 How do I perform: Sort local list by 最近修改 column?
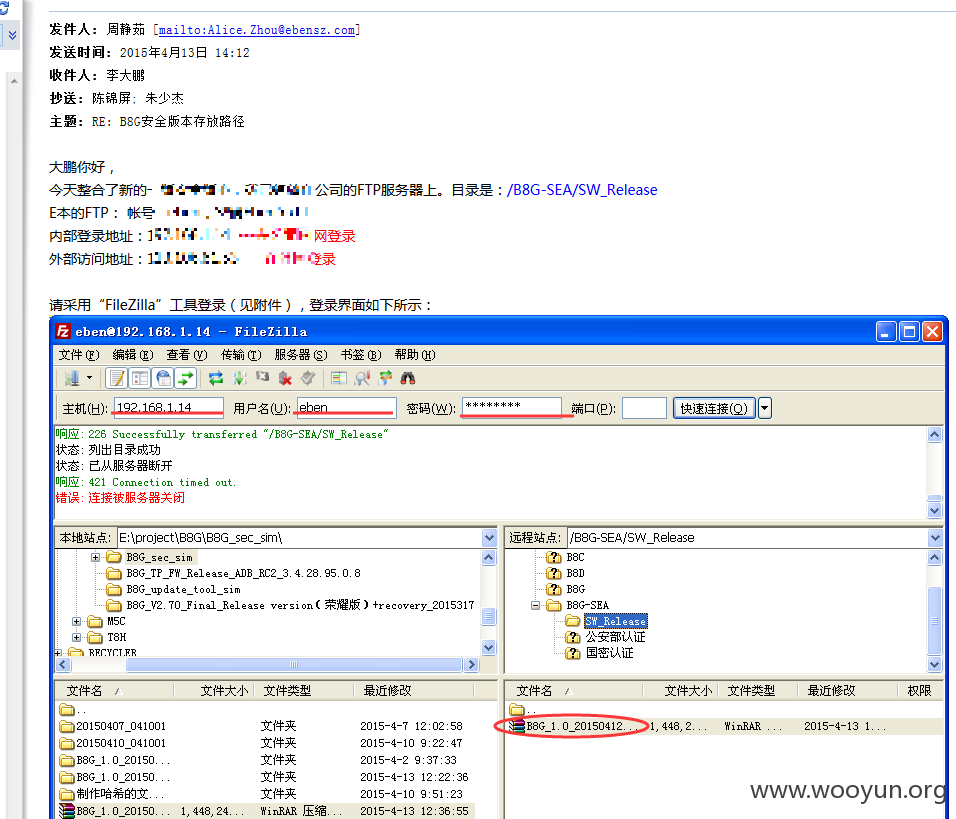pyautogui.click(x=388, y=691)
